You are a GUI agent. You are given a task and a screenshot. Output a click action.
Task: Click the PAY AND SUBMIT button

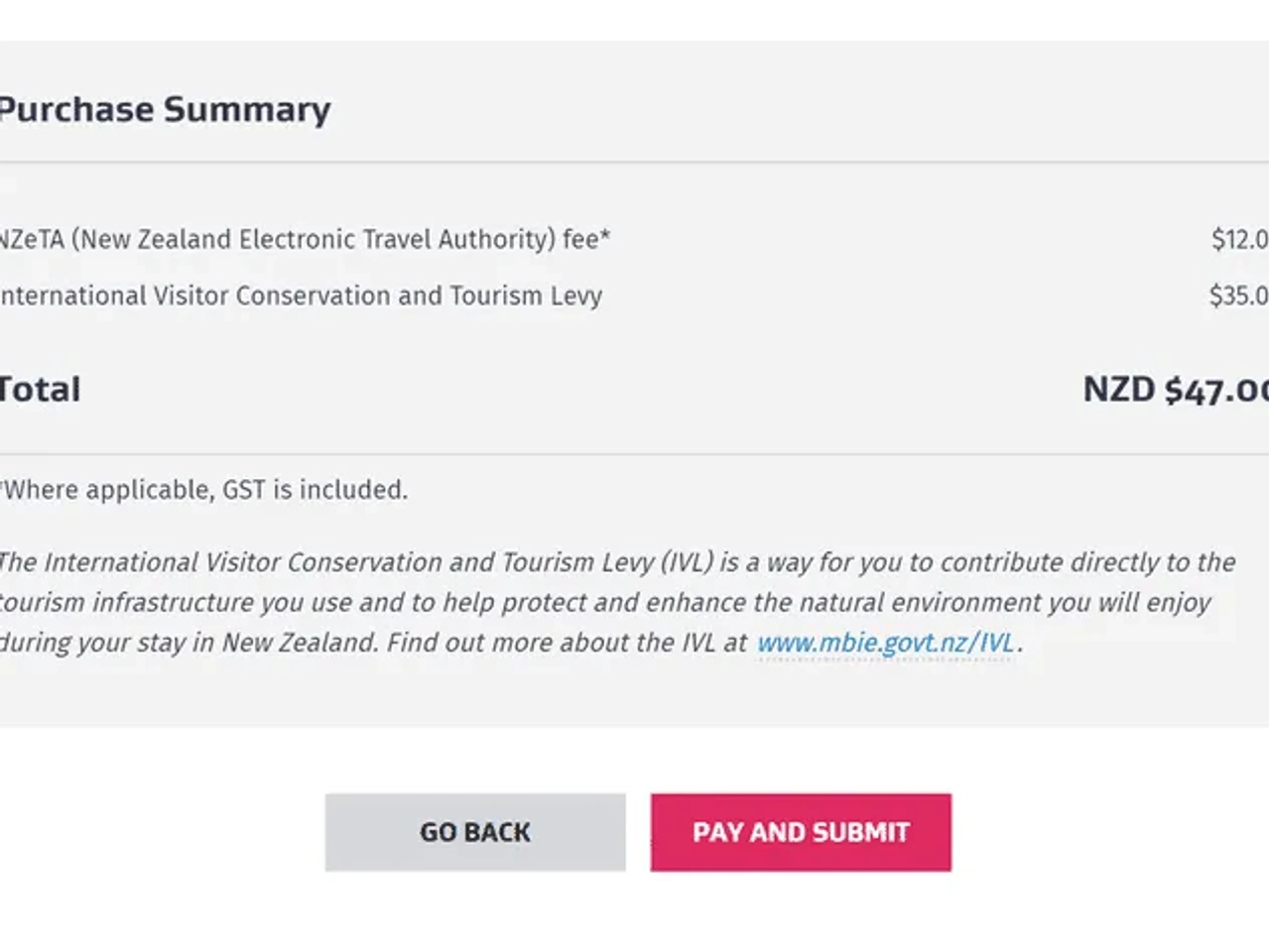pos(801,832)
